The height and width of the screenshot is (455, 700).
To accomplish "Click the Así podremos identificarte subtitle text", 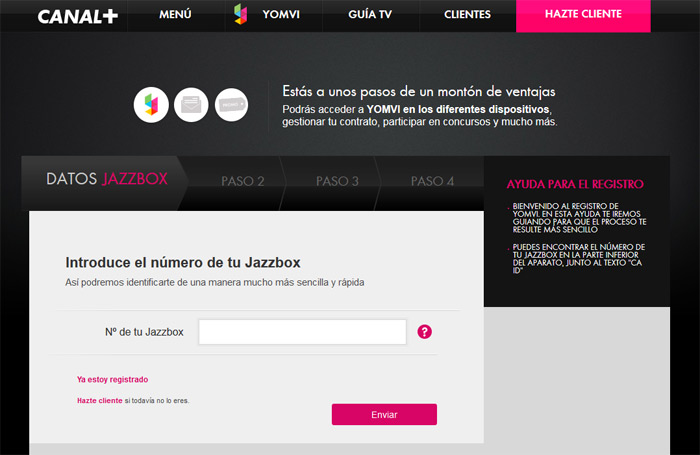I will point(215,283).
